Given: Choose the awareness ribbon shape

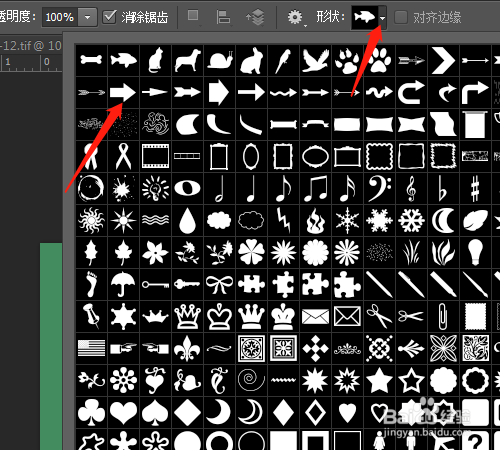Looking at the screenshot, I should coord(123,156).
